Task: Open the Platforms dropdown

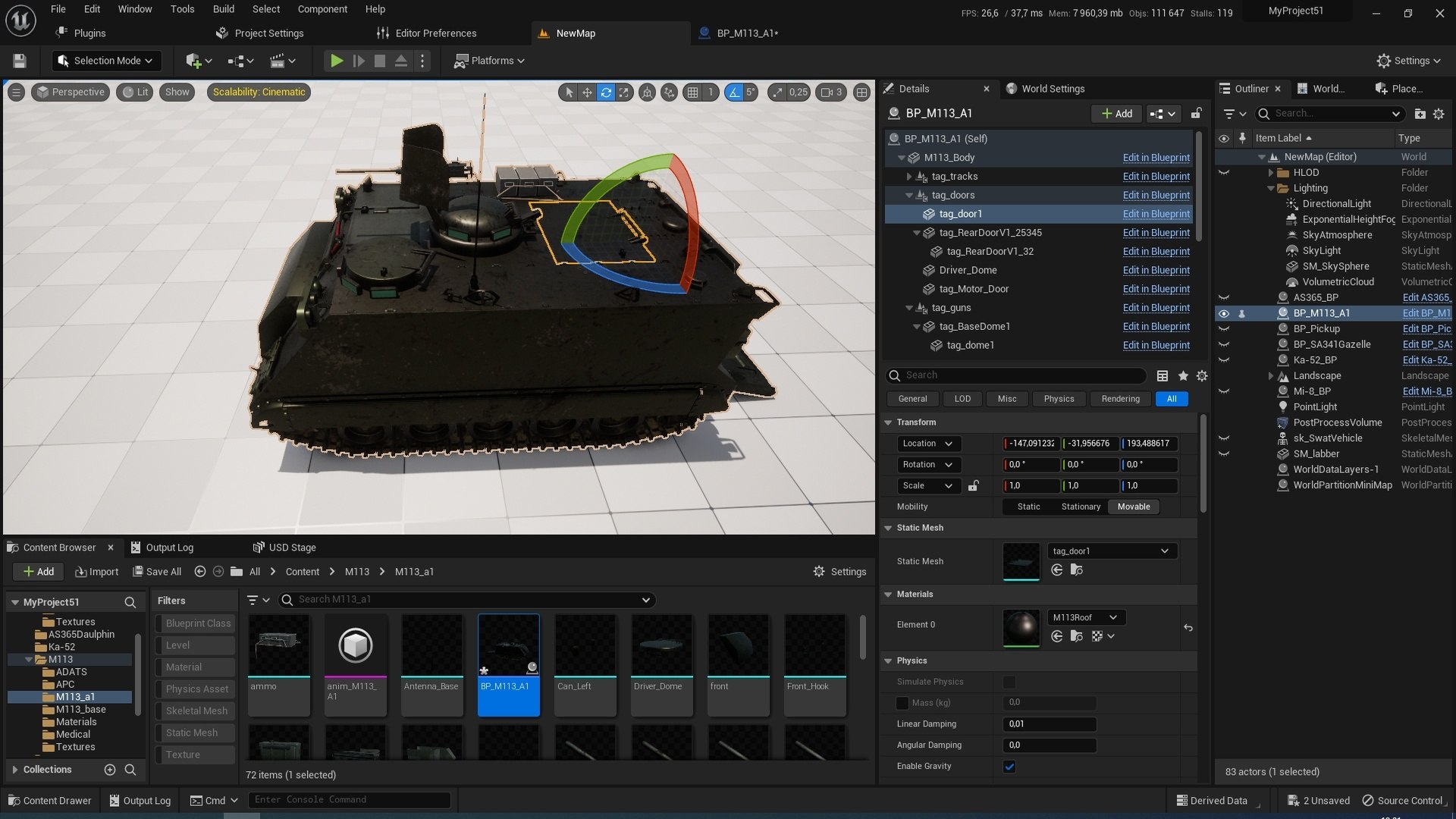Action: (x=489, y=61)
